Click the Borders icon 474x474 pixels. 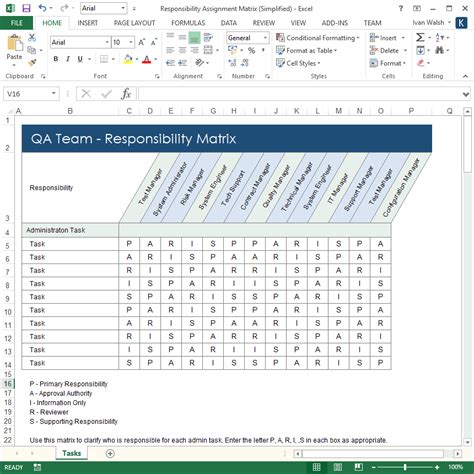(104, 59)
